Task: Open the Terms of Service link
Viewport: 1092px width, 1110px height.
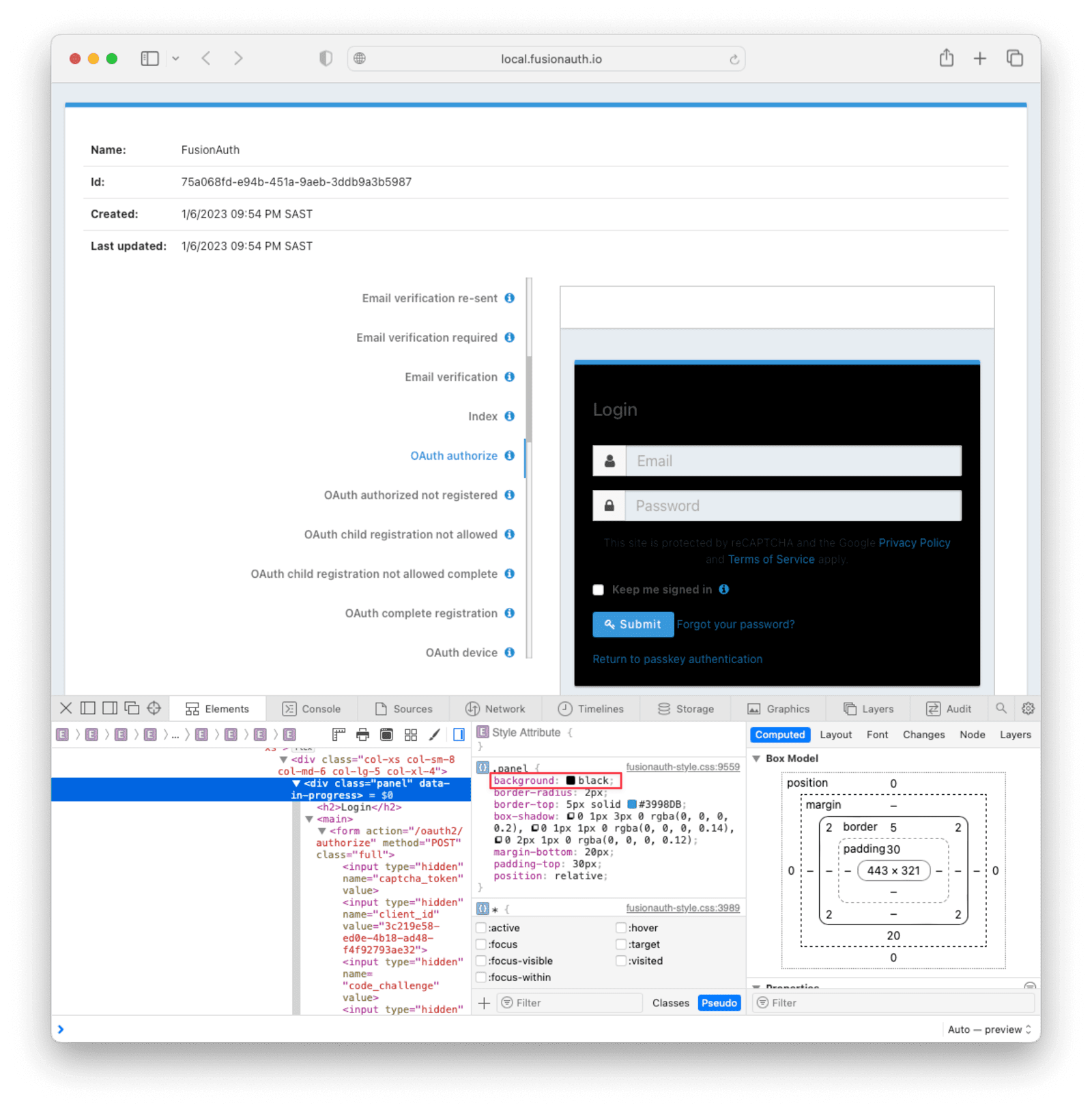Action: point(771,559)
